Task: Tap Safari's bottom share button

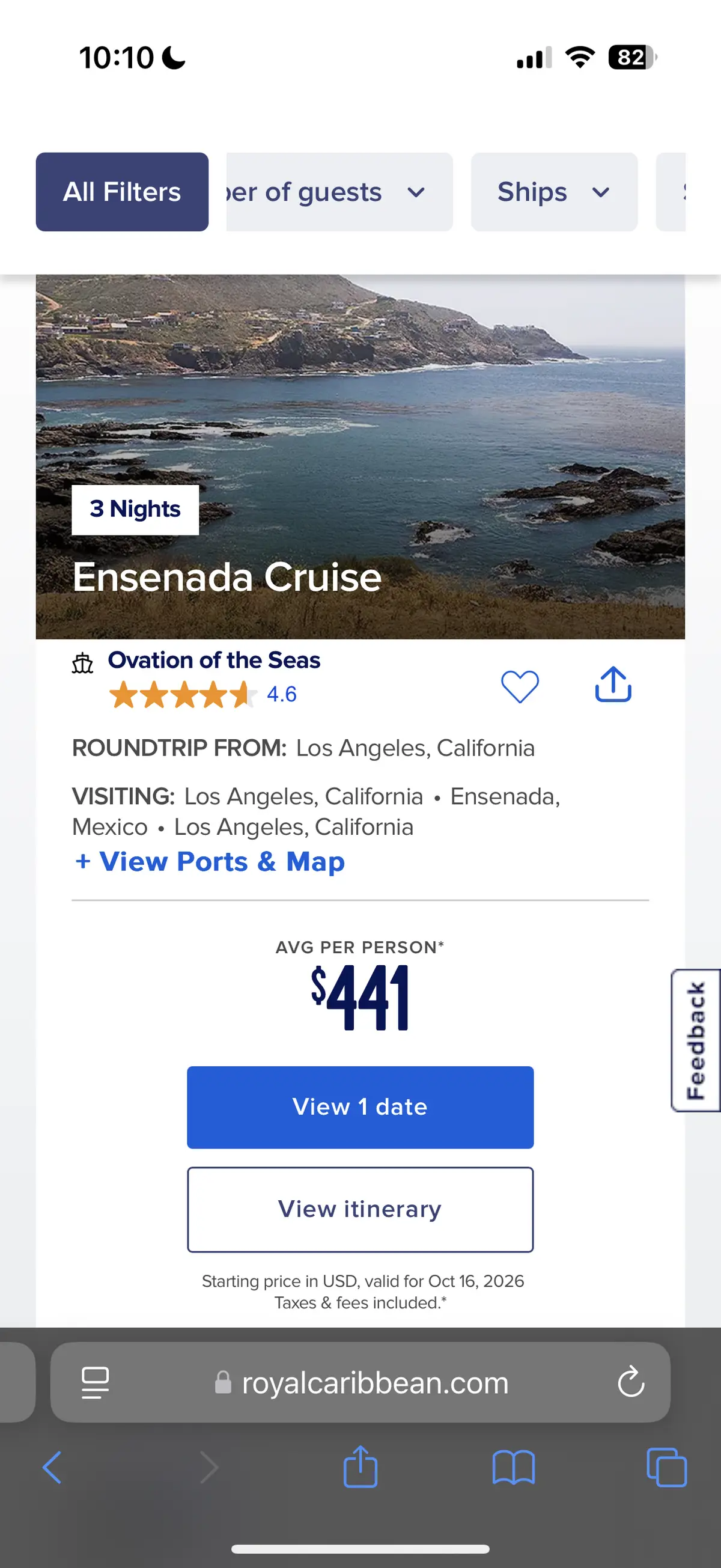Action: [x=360, y=1467]
